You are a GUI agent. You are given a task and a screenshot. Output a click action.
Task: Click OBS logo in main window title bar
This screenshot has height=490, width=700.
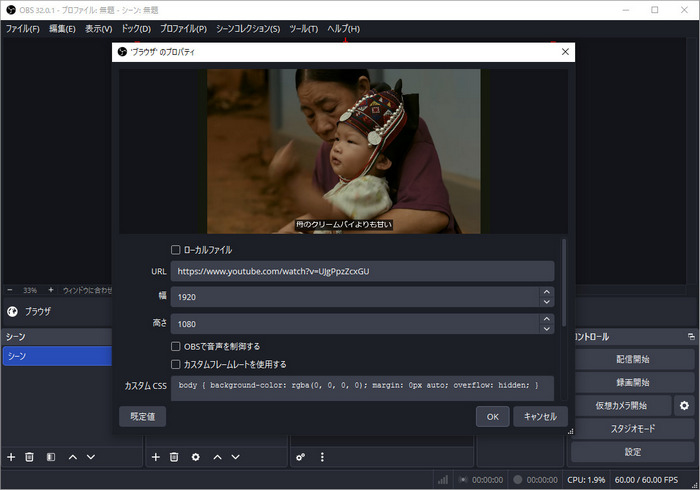(11, 10)
